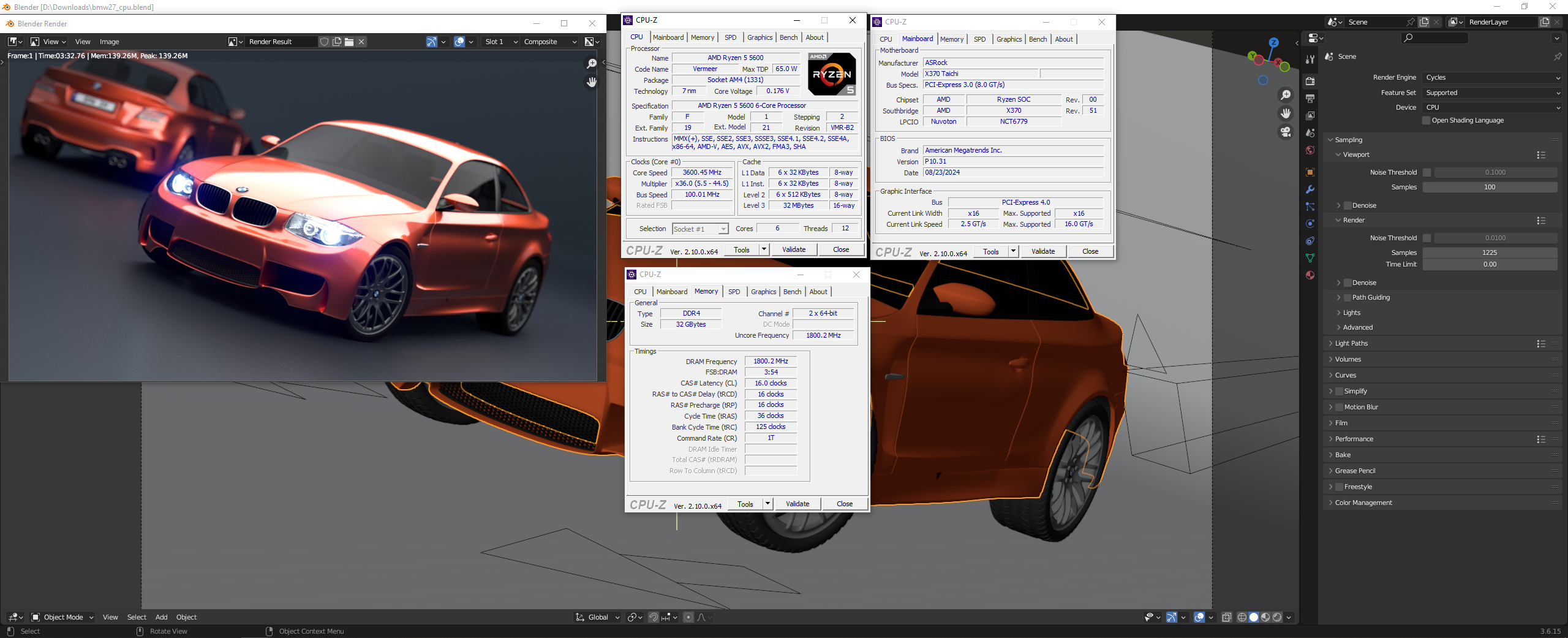The width and height of the screenshot is (1568, 638).
Task: Enable Simplify checkbox
Action: [x=1340, y=392]
